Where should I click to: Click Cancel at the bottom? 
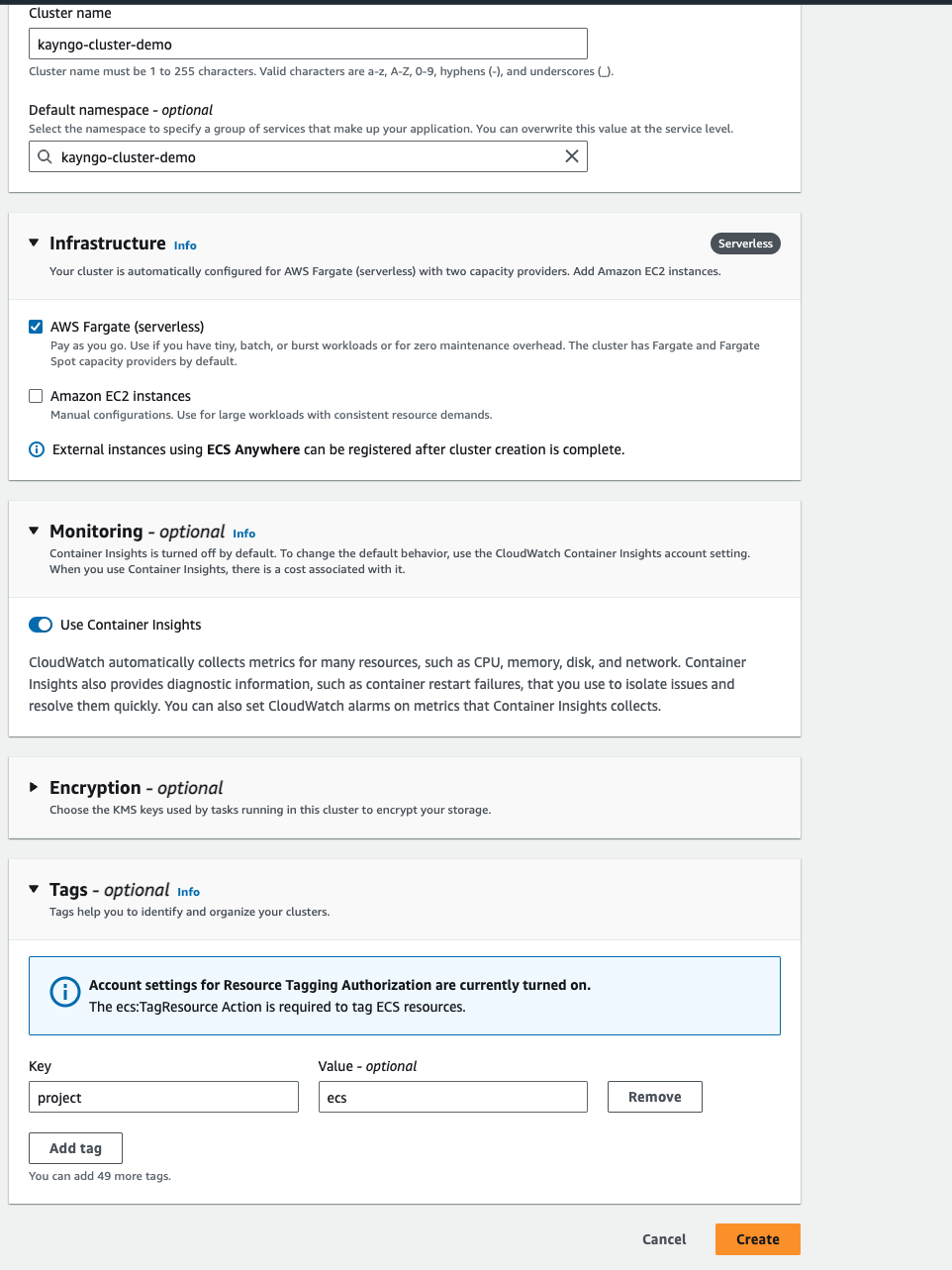pyautogui.click(x=664, y=1239)
